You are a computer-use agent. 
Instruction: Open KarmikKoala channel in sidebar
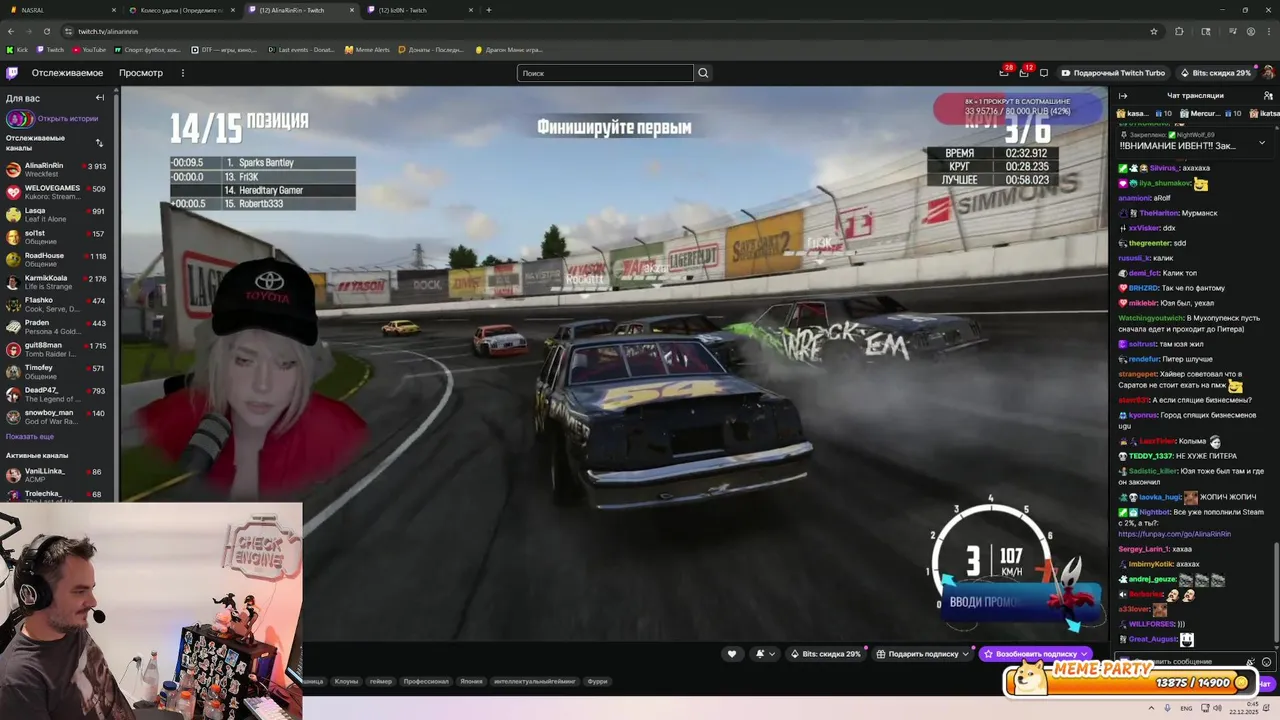click(58, 282)
